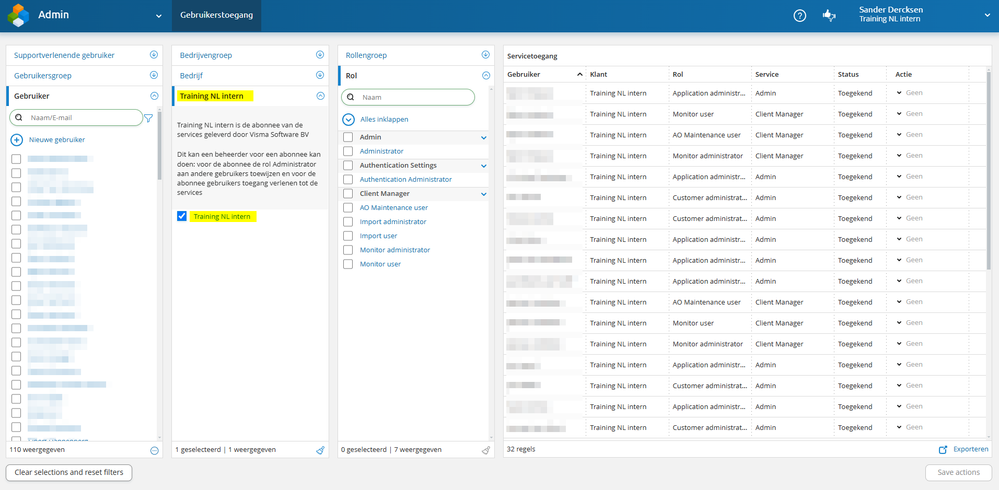Click the Gebruiker list vertical scrollbar
Image resolution: width=999 pixels, height=490 pixels.
point(159,147)
